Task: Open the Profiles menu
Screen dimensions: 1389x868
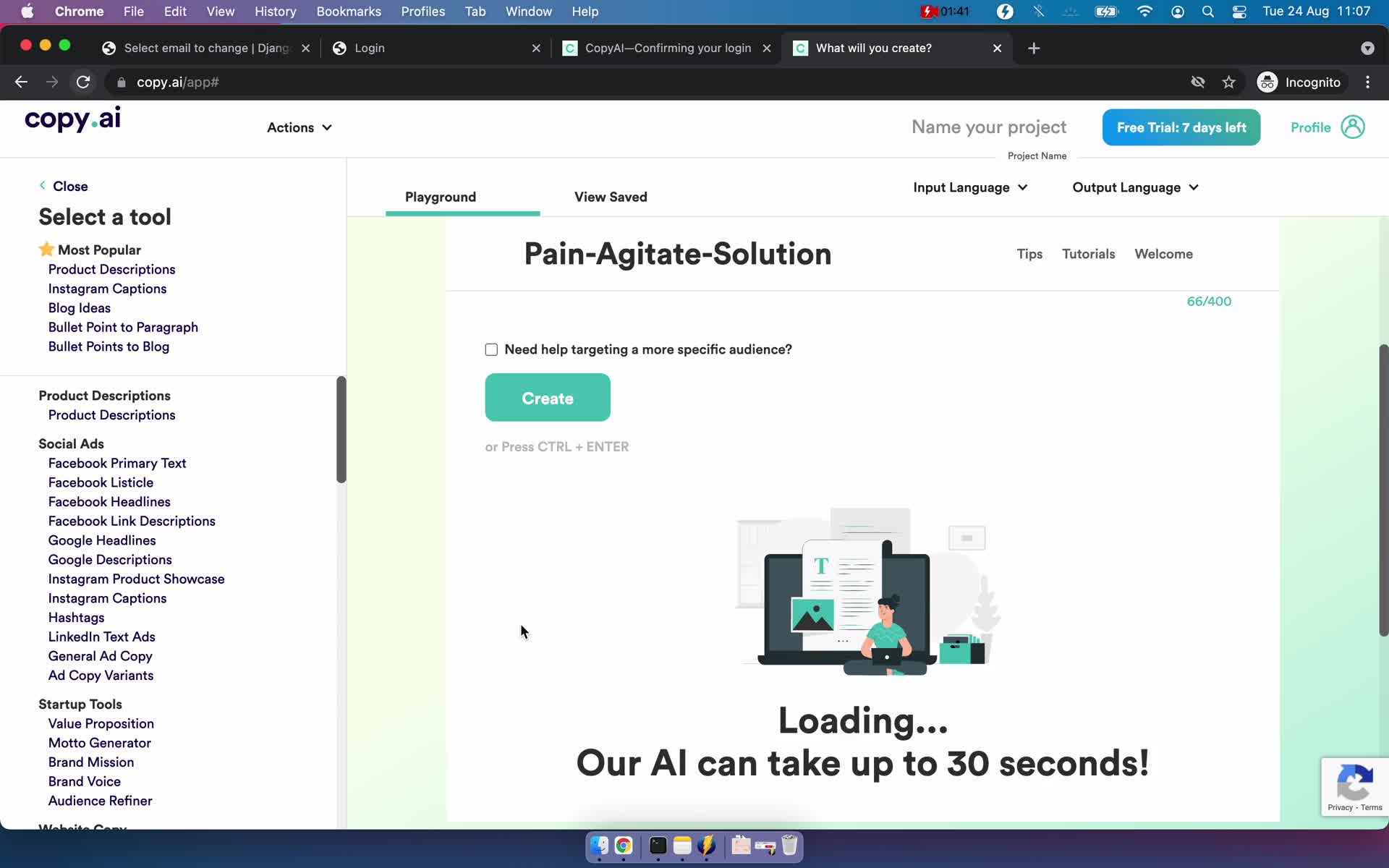Action: (x=423, y=12)
